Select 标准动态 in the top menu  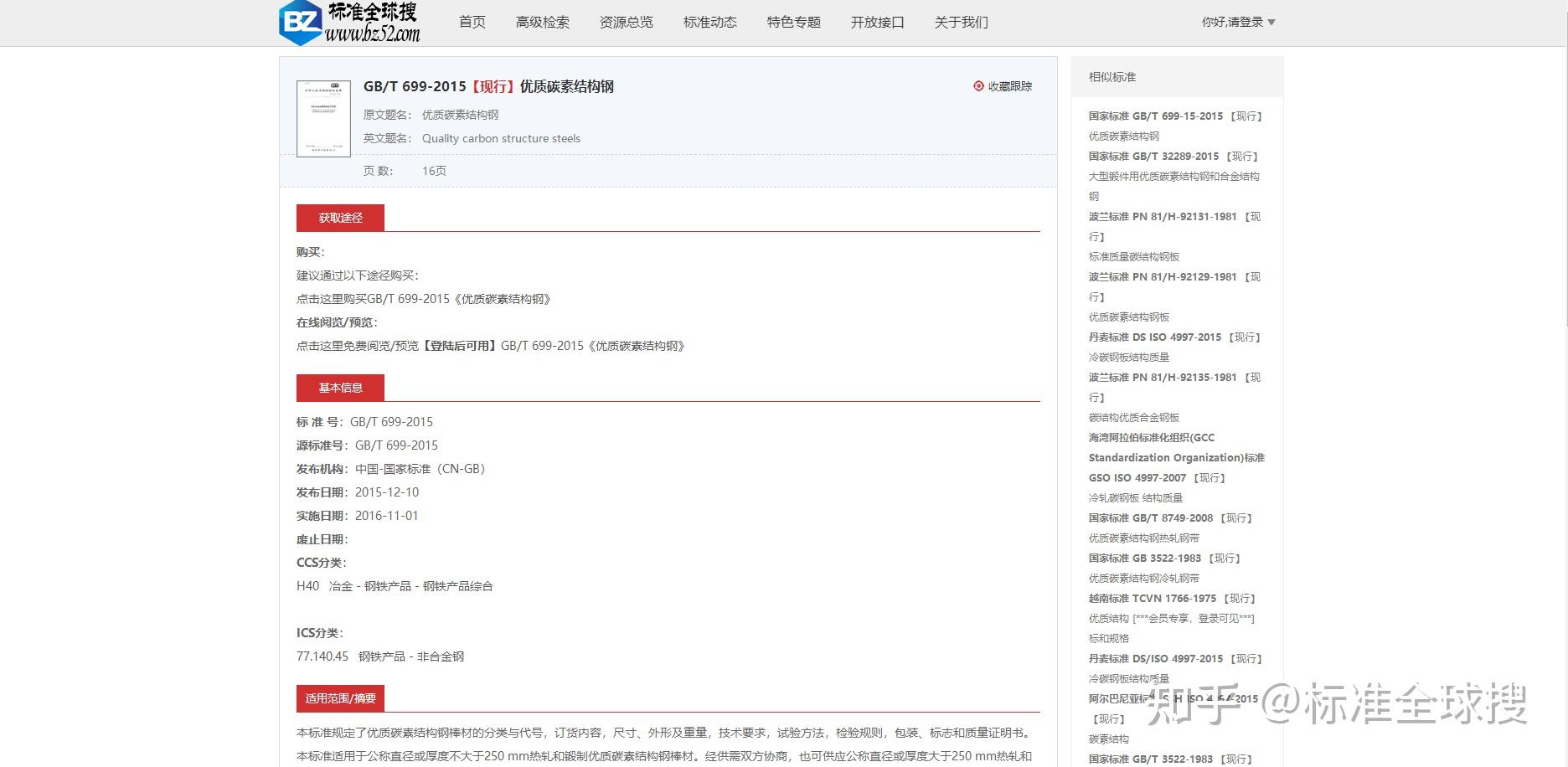coord(709,23)
